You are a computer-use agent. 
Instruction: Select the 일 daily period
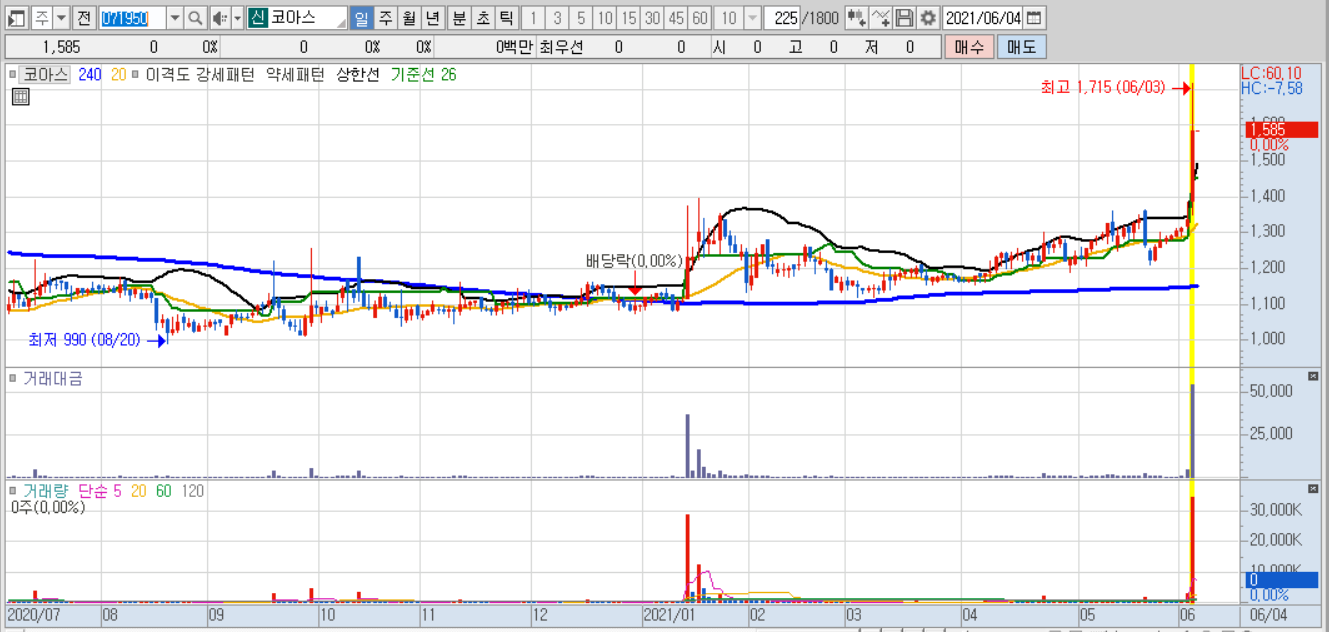pyautogui.click(x=361, y=18)
